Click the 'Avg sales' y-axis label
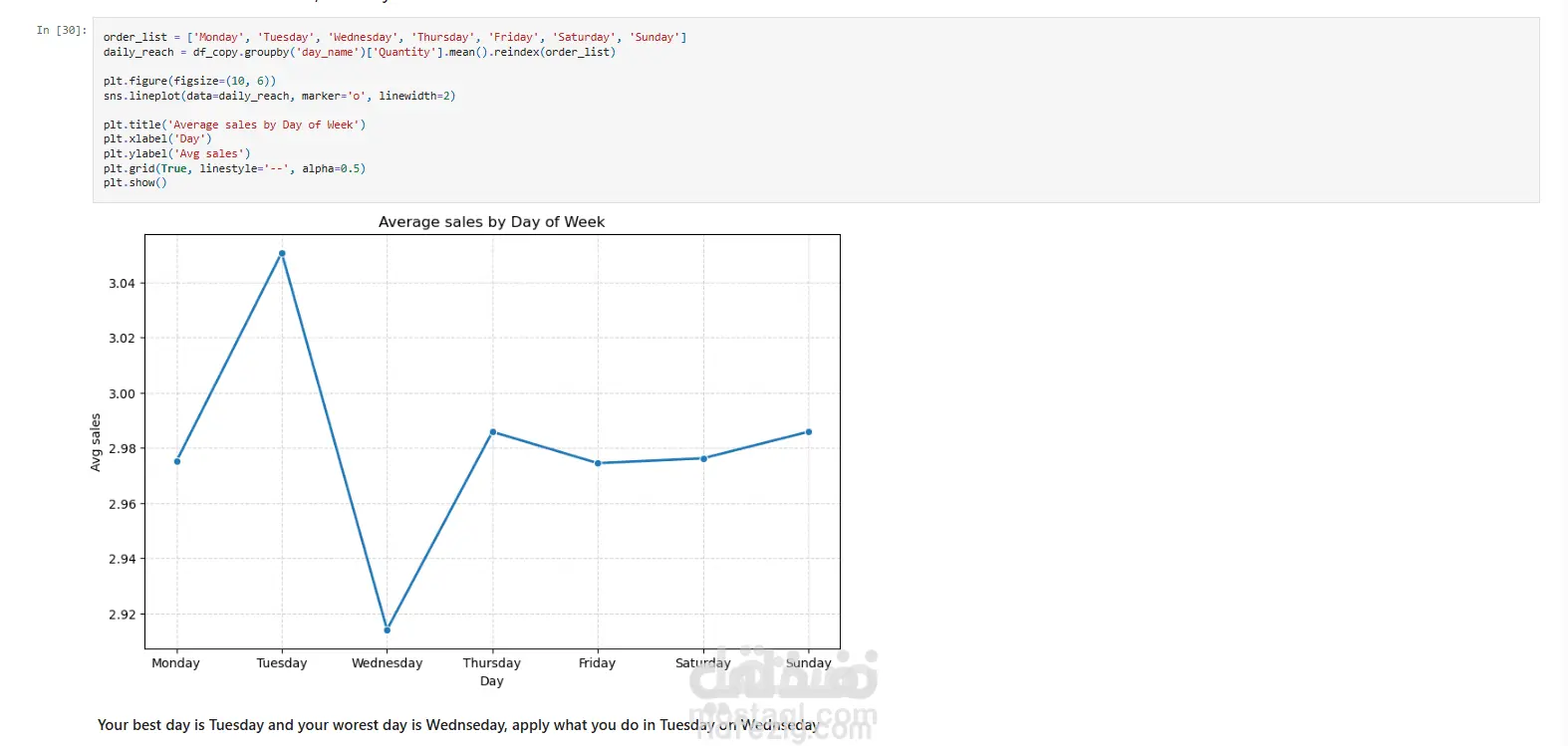Screen dimensions: 1568x746 tap(96, 442)
